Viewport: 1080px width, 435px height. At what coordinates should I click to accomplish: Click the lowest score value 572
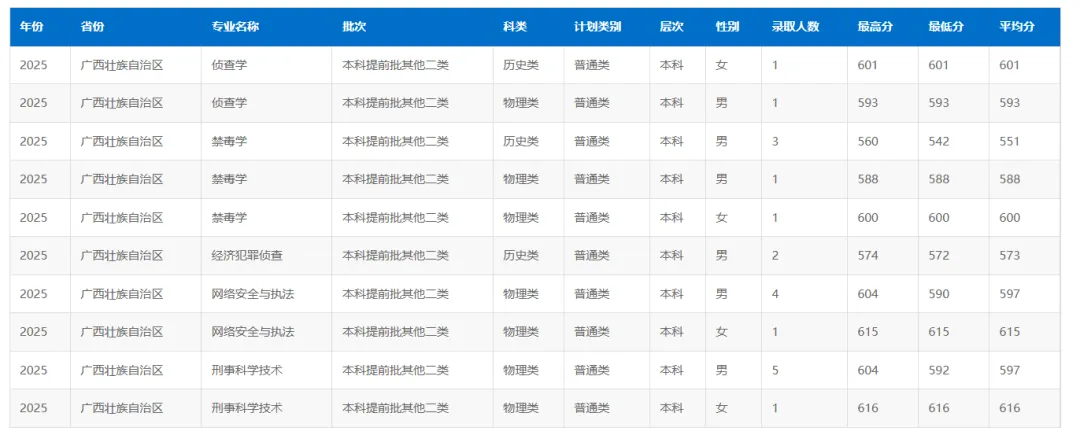(939, 255)
